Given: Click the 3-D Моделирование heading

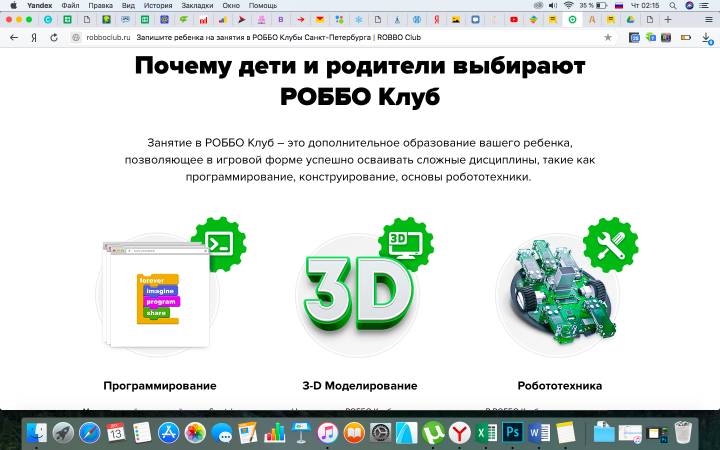Looking at the screenshot, I should coord(360,386).
